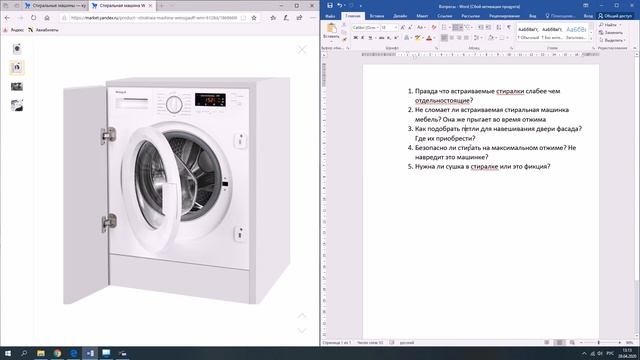Apply underline formatting in Word ribbon

click(x=370, y=38)
